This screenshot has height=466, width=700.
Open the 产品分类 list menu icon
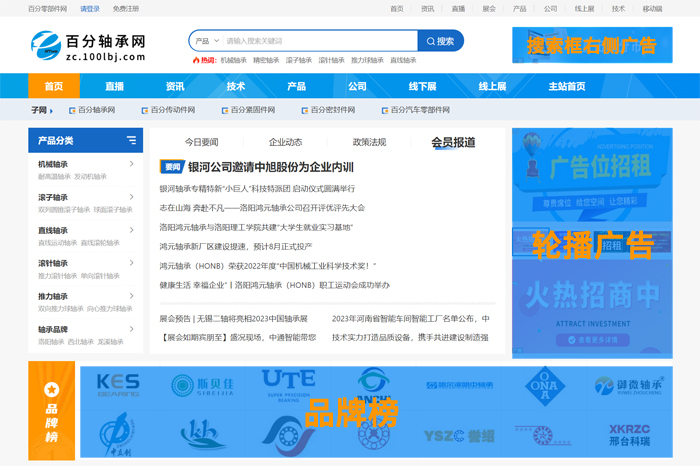point(131,141)
